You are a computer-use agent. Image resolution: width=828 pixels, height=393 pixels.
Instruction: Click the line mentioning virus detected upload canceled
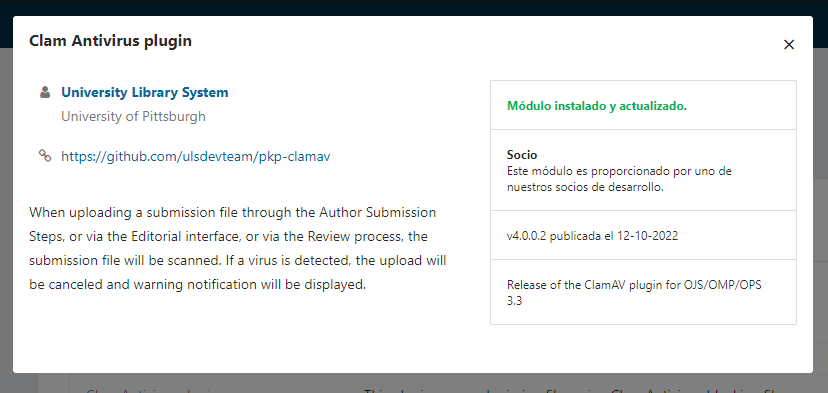pos(238,260)
